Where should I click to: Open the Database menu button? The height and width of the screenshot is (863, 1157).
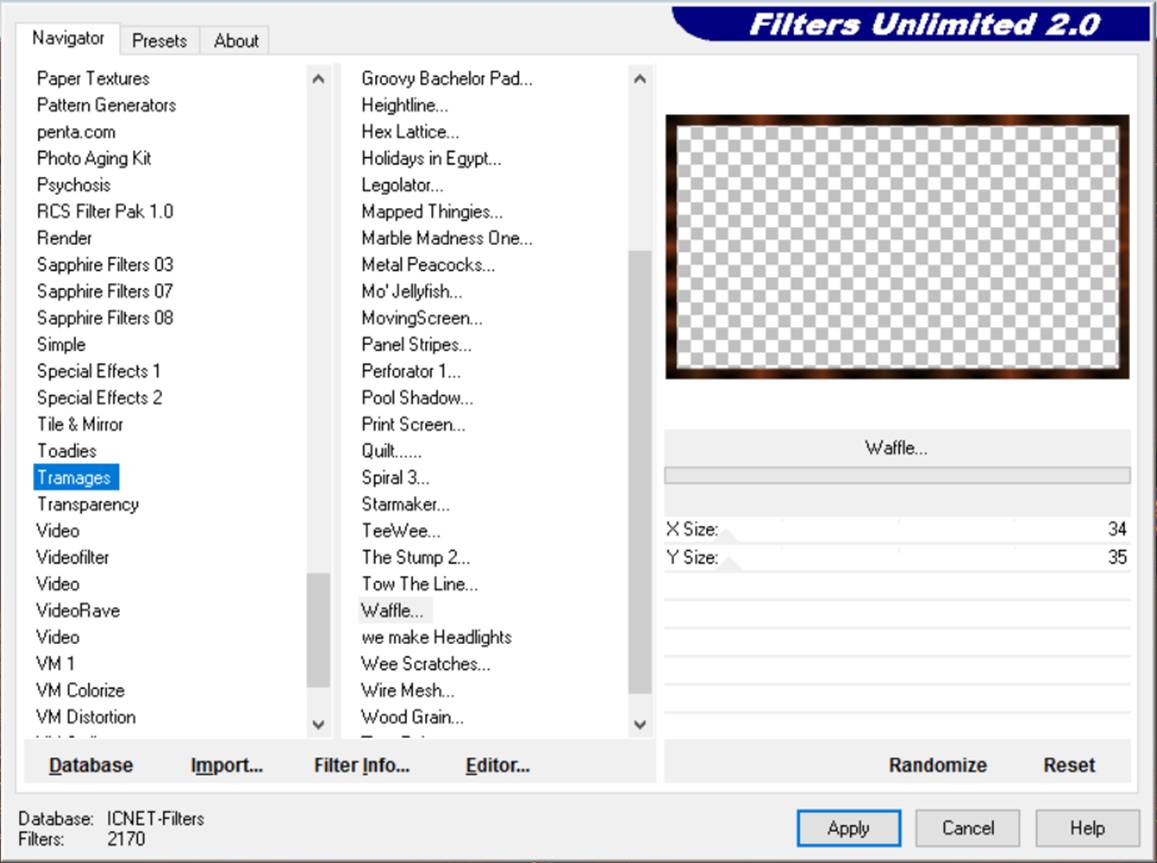click(x=91, y=765)
